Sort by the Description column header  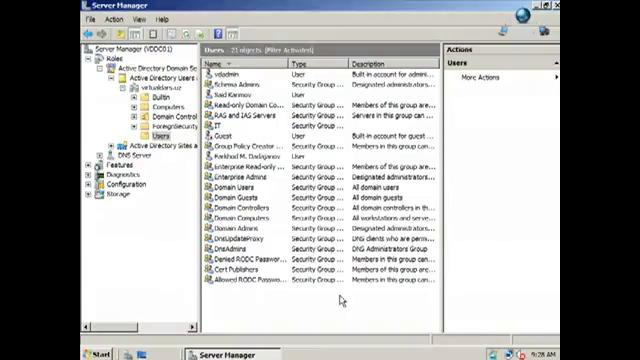pos(394,64)
